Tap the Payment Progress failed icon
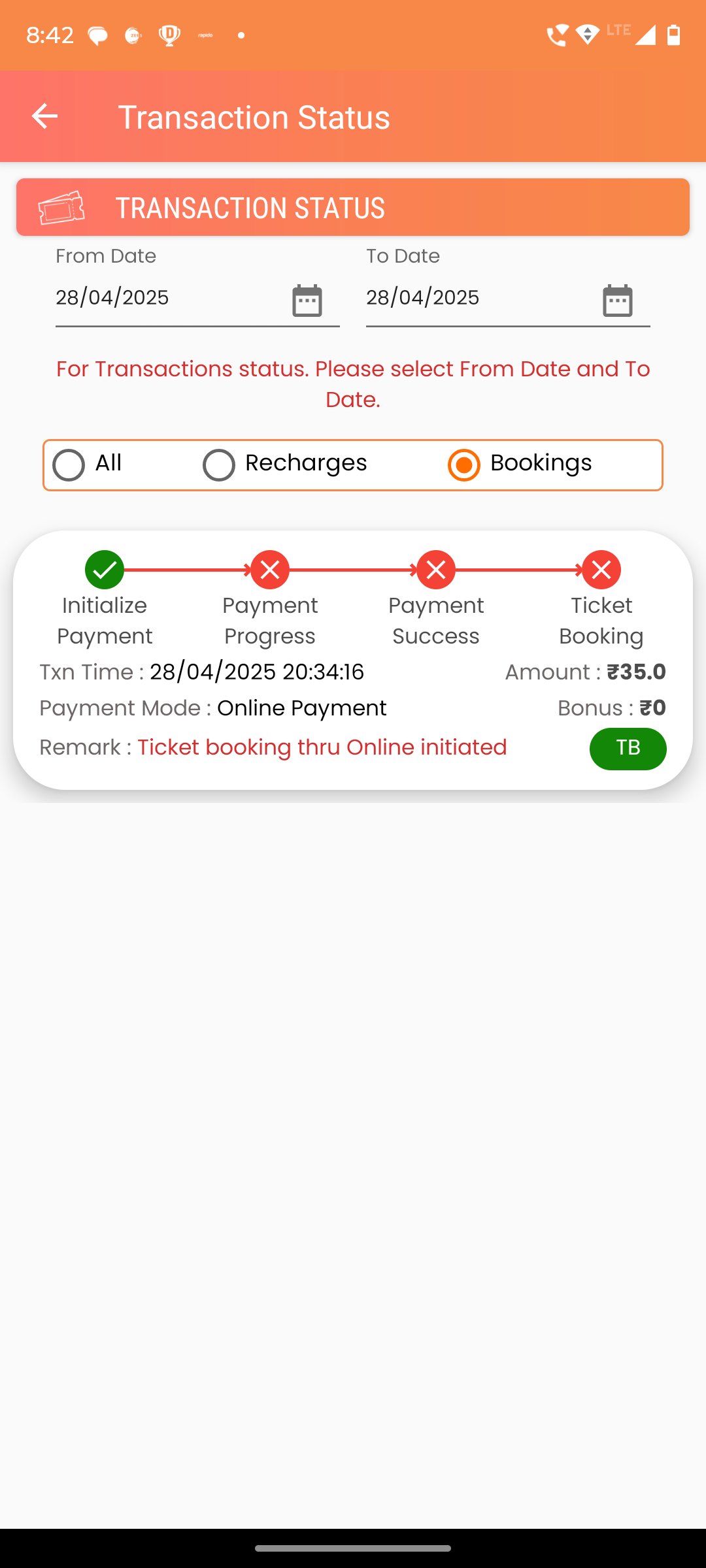Image resolution: width=706 pixels, height=1568 pixels. [x=270, y=570]
